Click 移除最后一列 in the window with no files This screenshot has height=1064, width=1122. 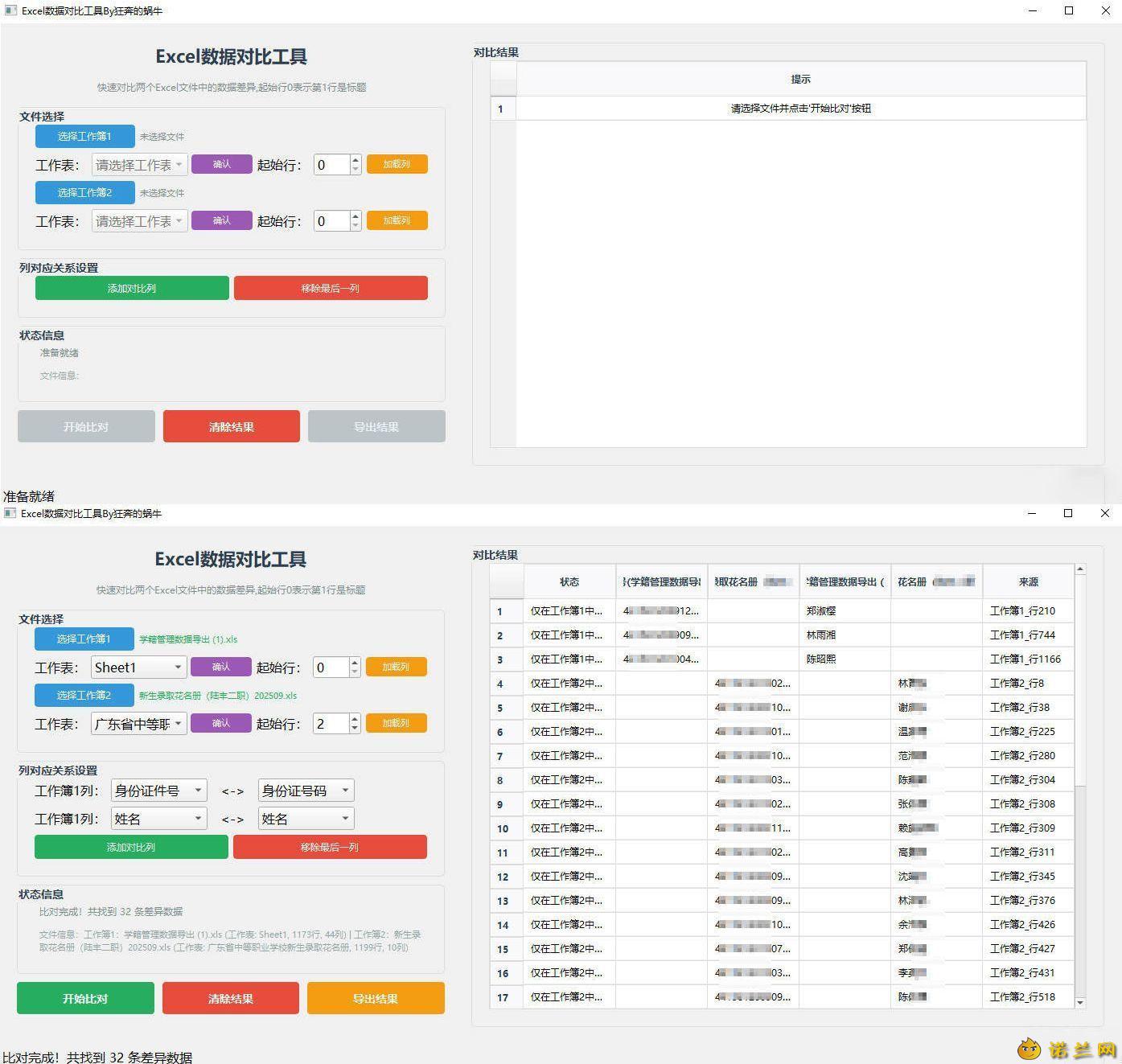(x=331, y=288)
